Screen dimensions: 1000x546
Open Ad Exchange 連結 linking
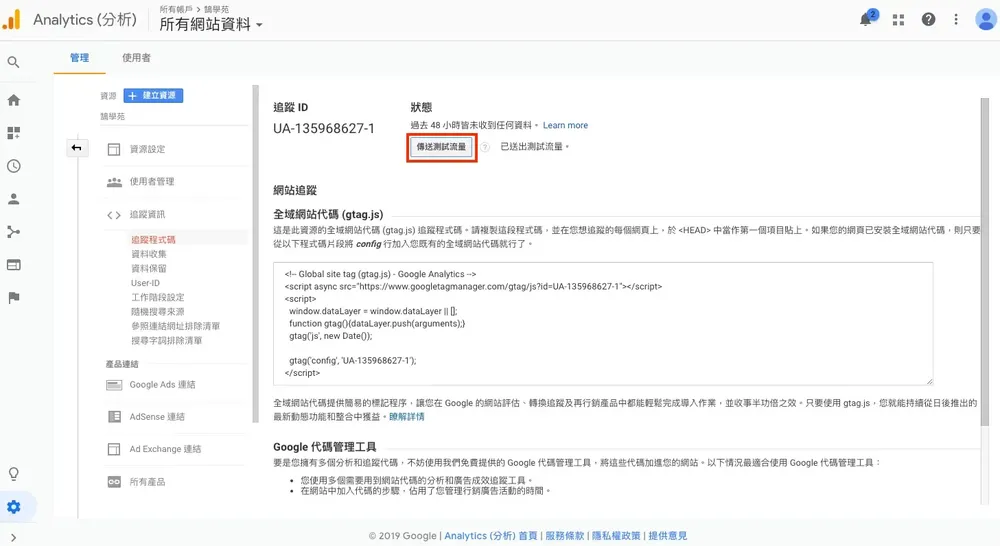[165, 450]
